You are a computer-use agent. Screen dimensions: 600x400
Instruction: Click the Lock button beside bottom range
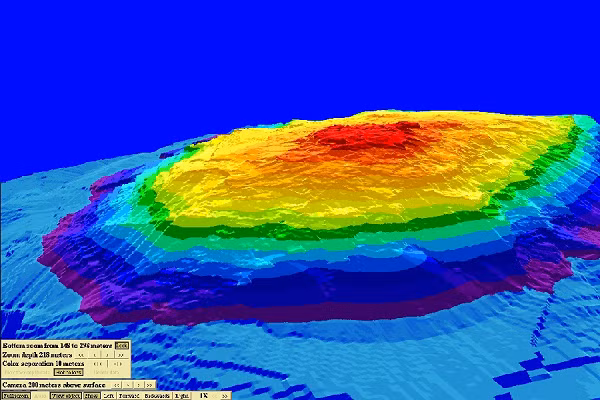[122, 346]
